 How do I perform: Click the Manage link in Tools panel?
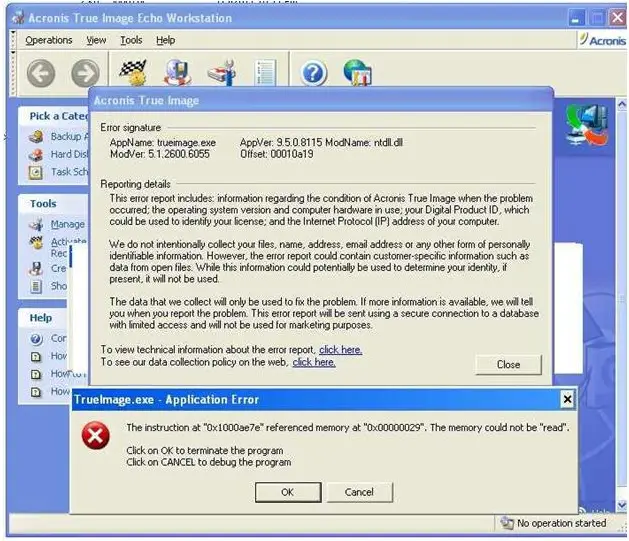(67, 224)
